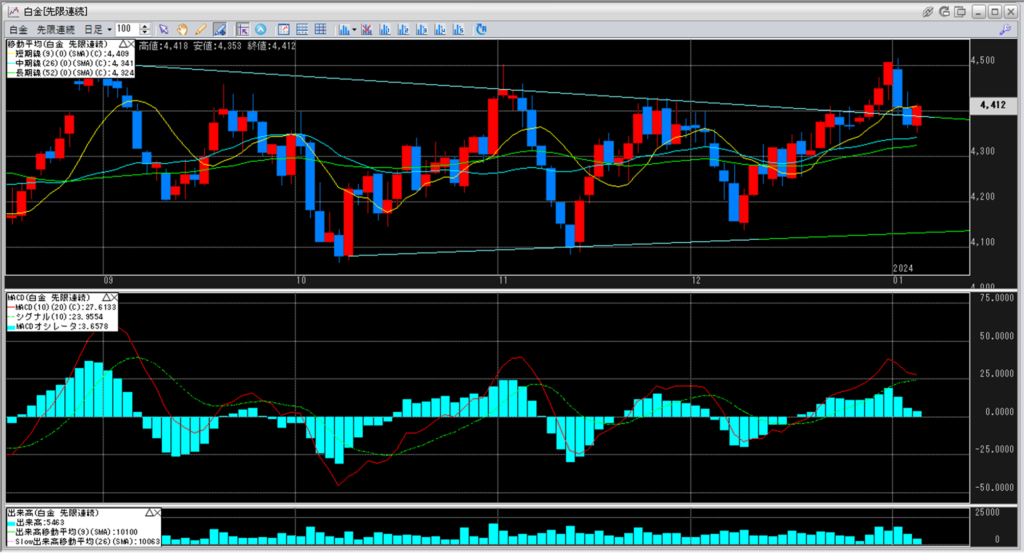Click the chart window icon beside title

[x=13, y=12]
